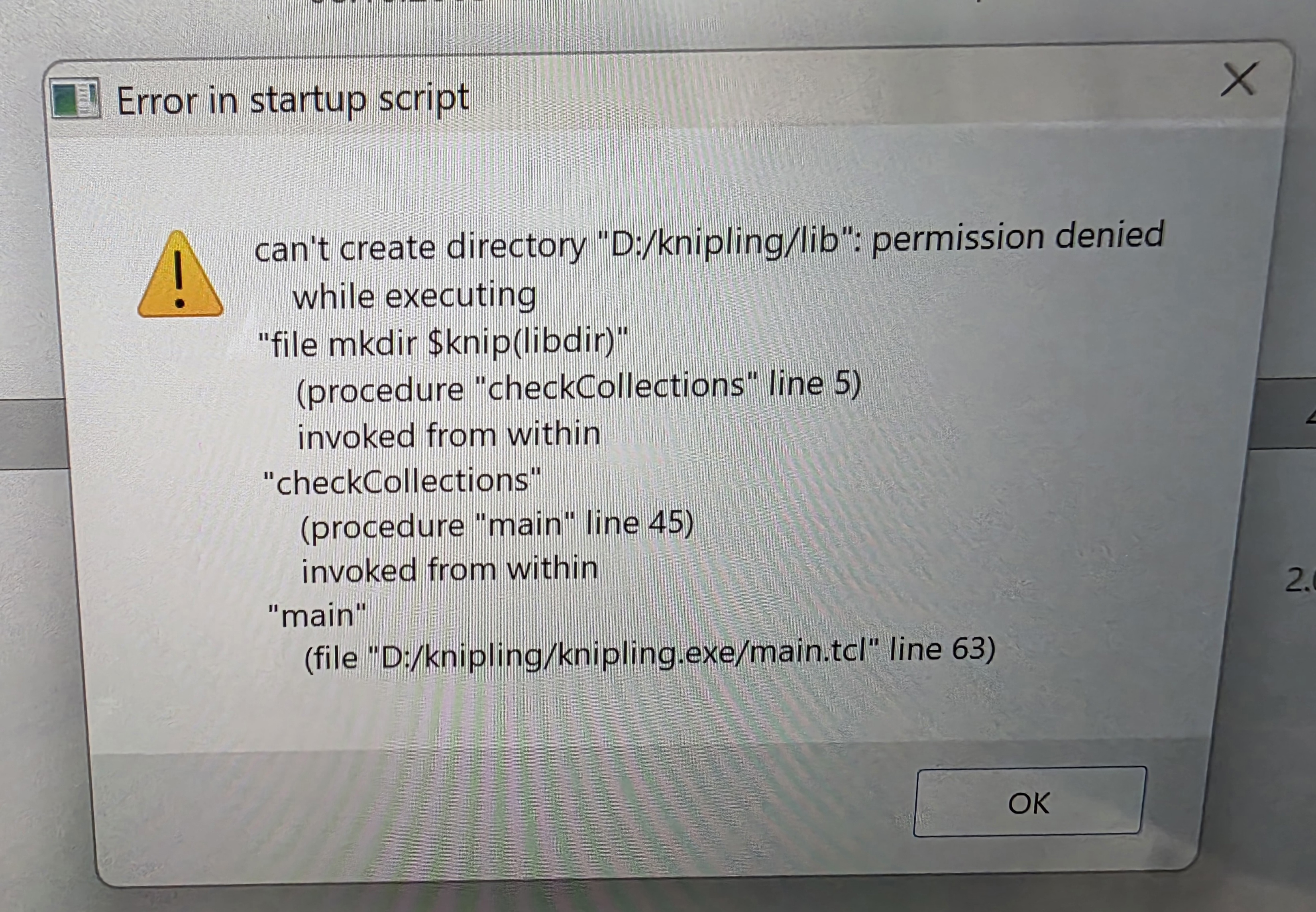Click the first "invoked from within" line
Image resolution: width=1316 pixels, height=912 pixels.
(449, 435)
